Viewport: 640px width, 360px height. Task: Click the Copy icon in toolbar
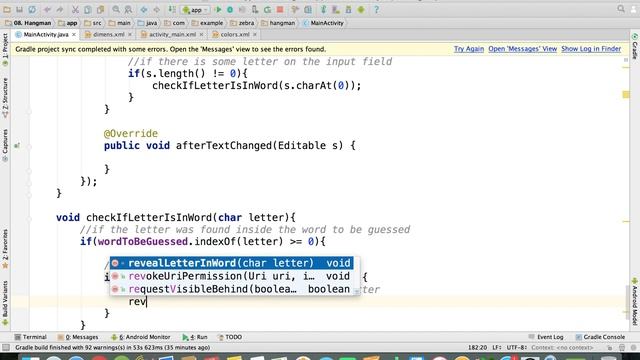coord(88,9)
